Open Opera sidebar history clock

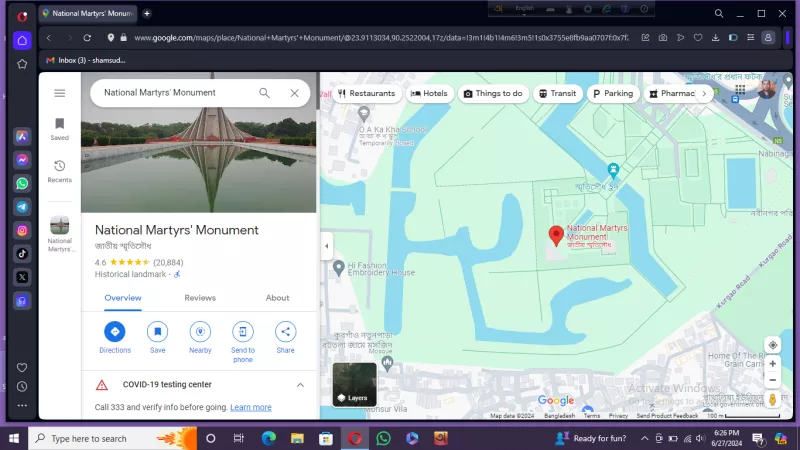22,387
